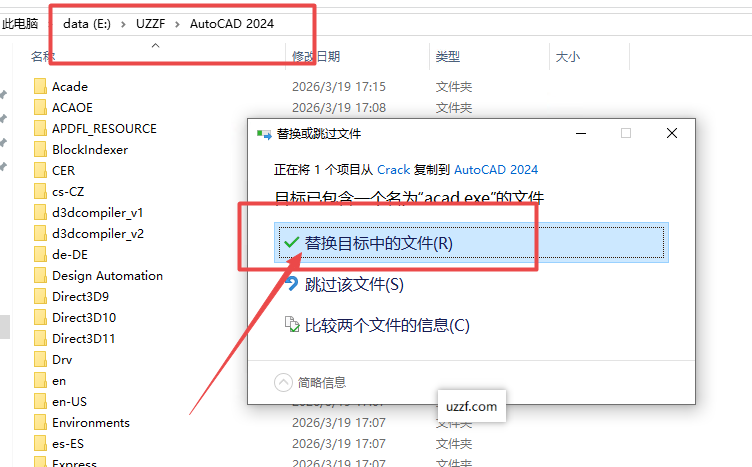
Task: Sort files by 类型 column header
Action: pos(448,57)
